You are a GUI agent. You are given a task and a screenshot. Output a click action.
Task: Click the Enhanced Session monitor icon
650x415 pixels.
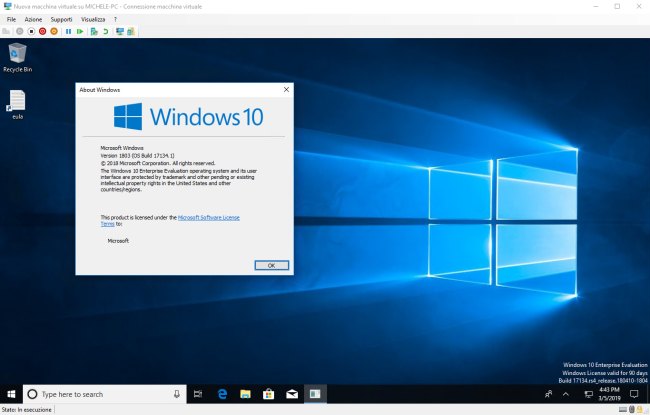tap(120, 32)
